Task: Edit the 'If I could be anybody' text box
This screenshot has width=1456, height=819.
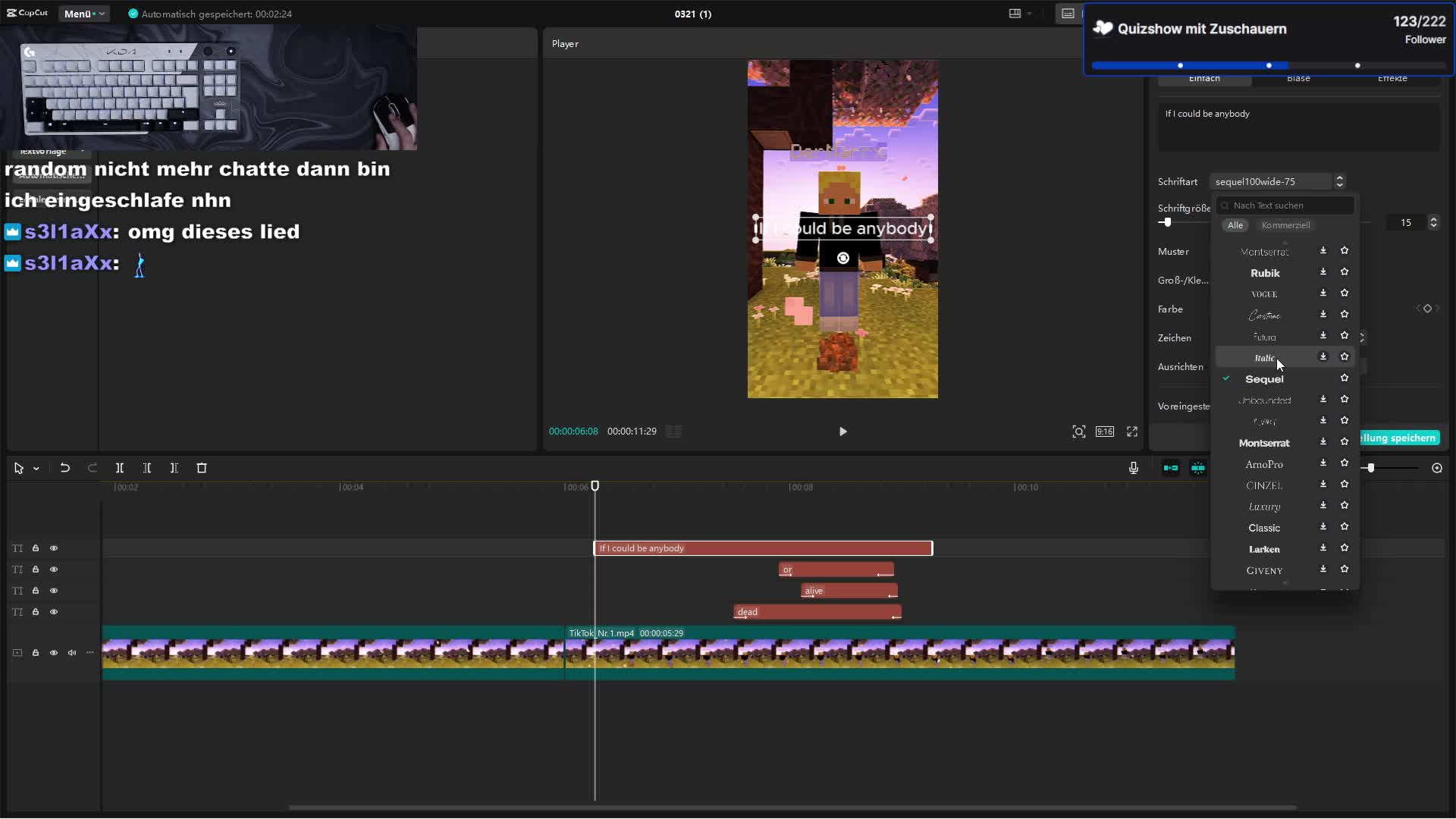Action: coord(1298,127)
